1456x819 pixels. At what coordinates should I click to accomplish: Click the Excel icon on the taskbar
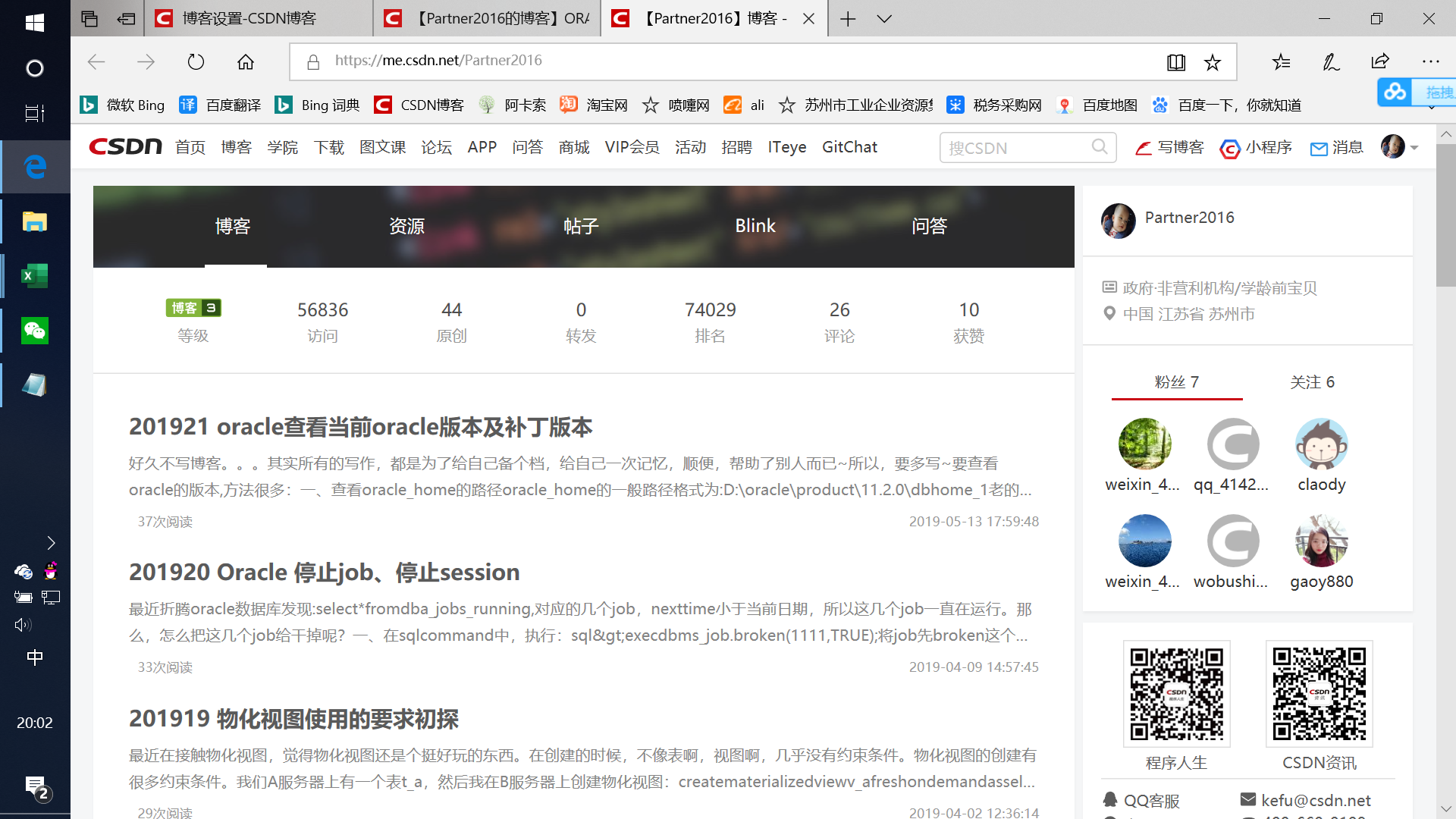34,275
